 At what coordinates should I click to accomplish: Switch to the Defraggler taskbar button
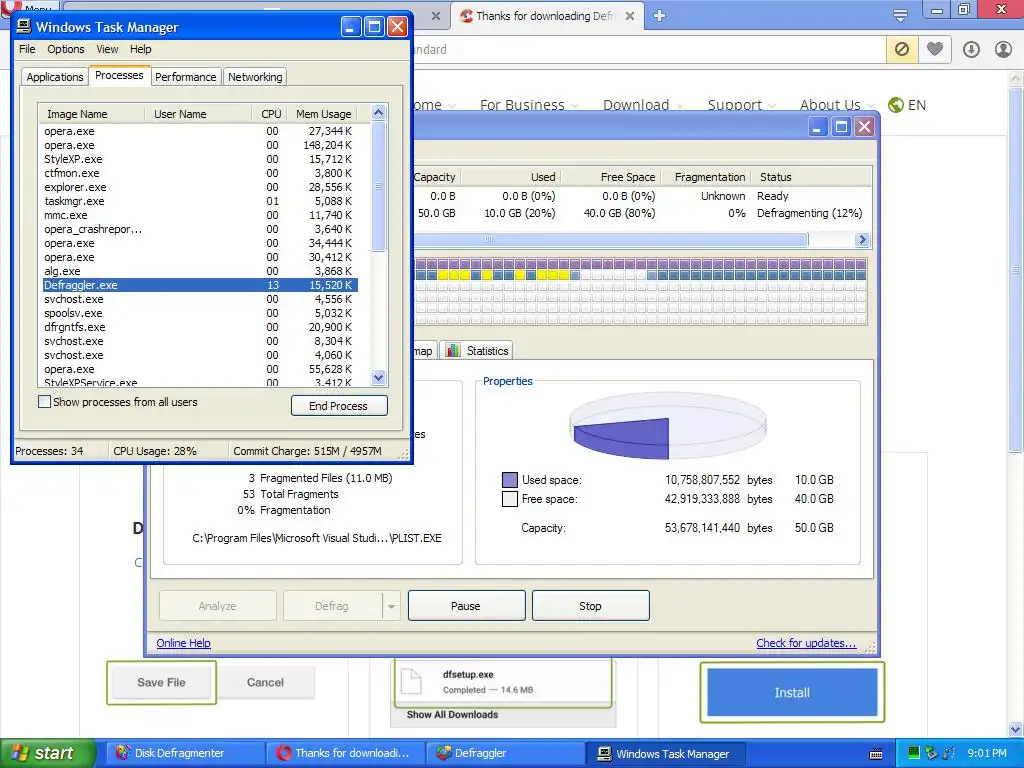point(505,753)
